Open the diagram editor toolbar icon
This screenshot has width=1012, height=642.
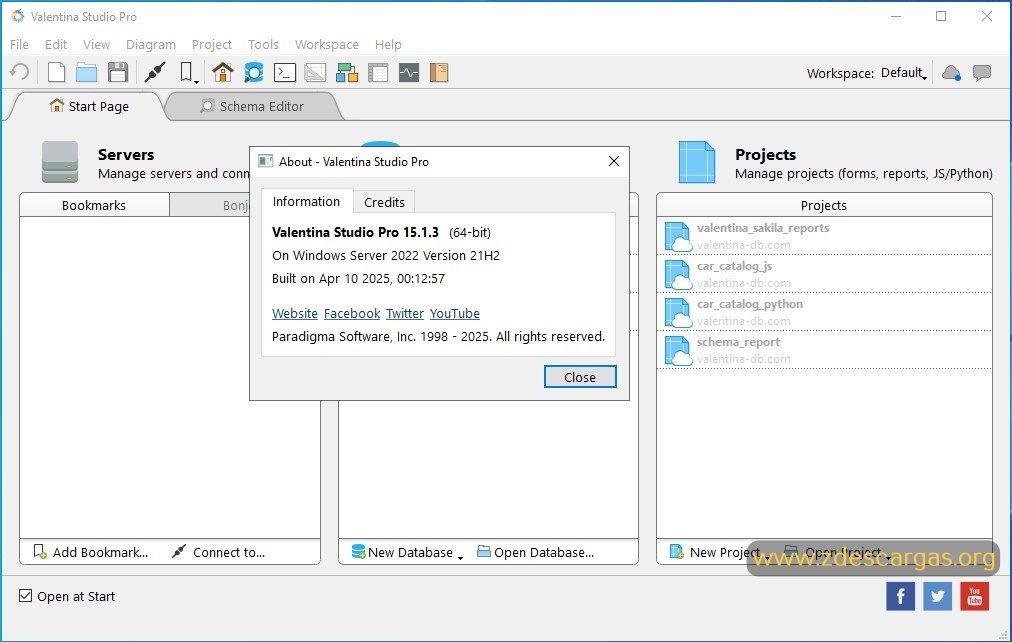(x=347, y=72)
